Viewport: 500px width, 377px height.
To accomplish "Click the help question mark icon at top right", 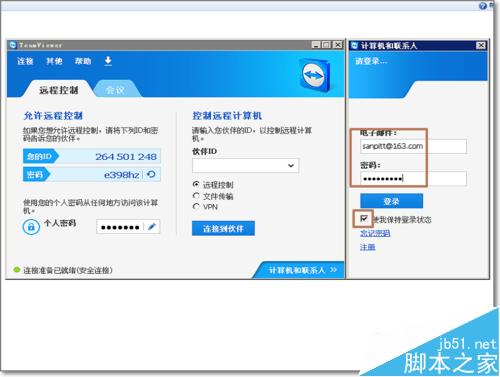I will click(483, 6).
